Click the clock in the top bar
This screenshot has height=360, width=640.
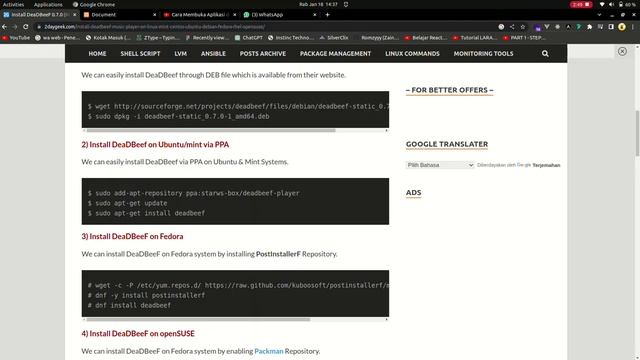pyautogui.click(x=318, y=4)
